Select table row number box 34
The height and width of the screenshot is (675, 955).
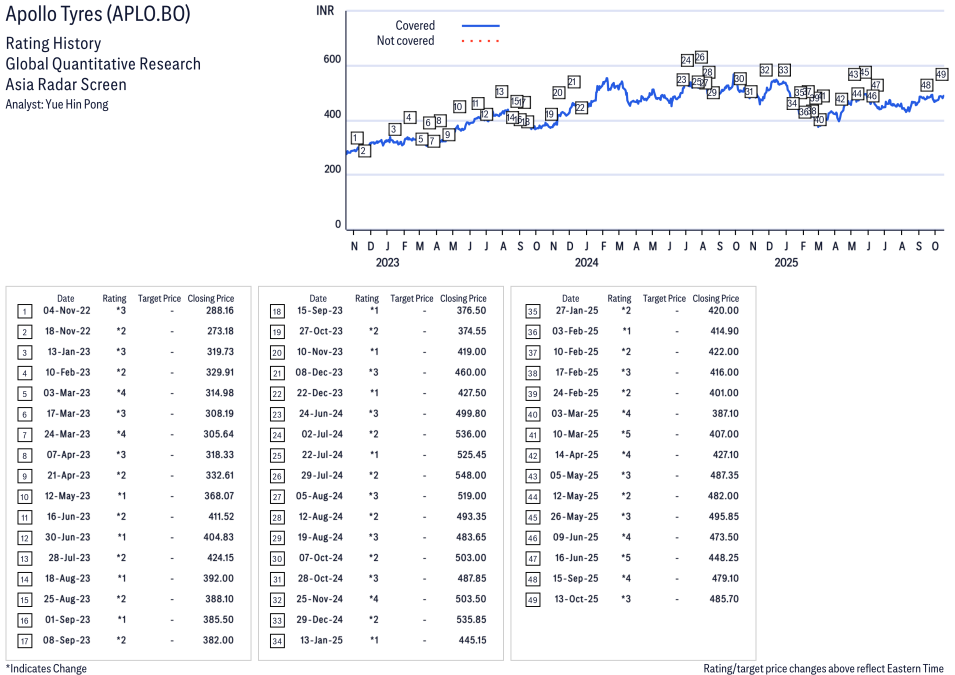tap(276, 638)
